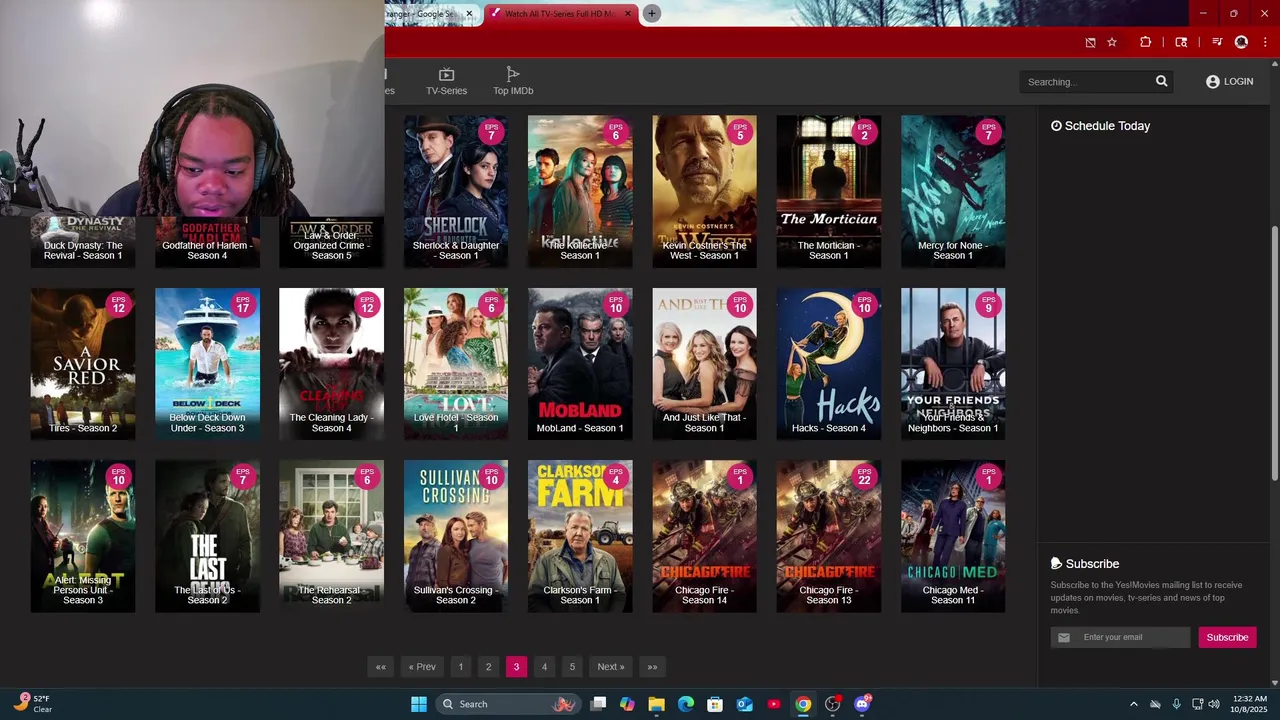The height and width of the screenshot is (720, 1280).
Task: Select current pagination page 3
Action: [x=516, y=667]
